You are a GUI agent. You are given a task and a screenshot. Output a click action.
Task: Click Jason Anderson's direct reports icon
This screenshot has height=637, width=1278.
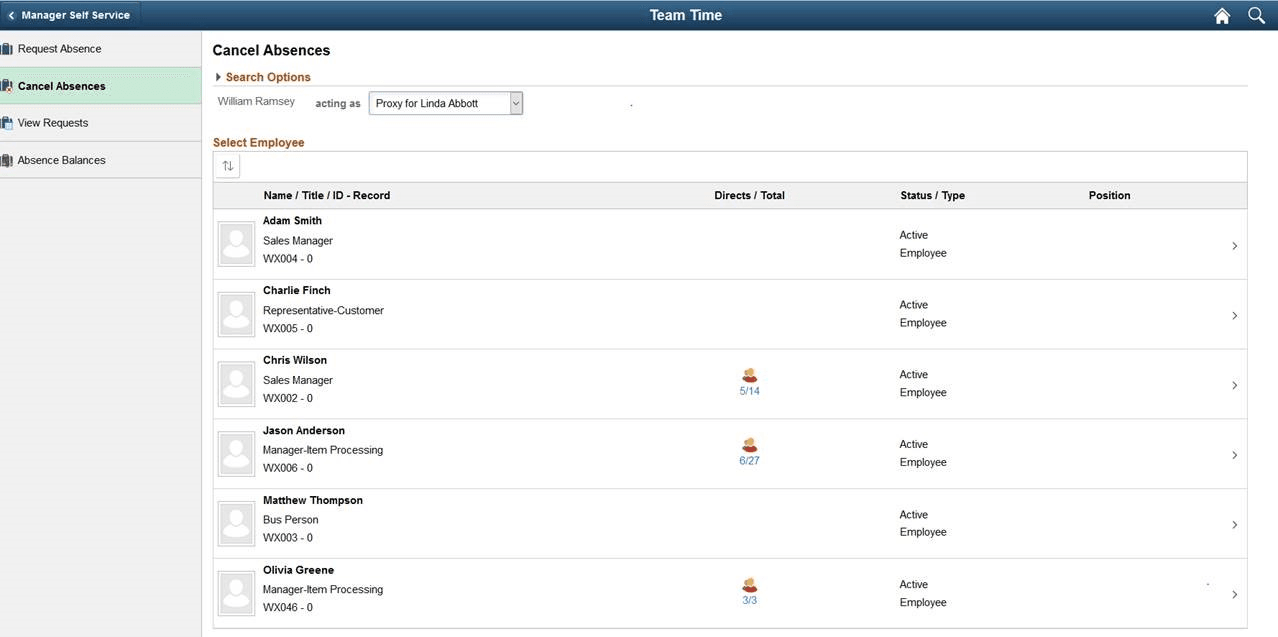point(749,445)
